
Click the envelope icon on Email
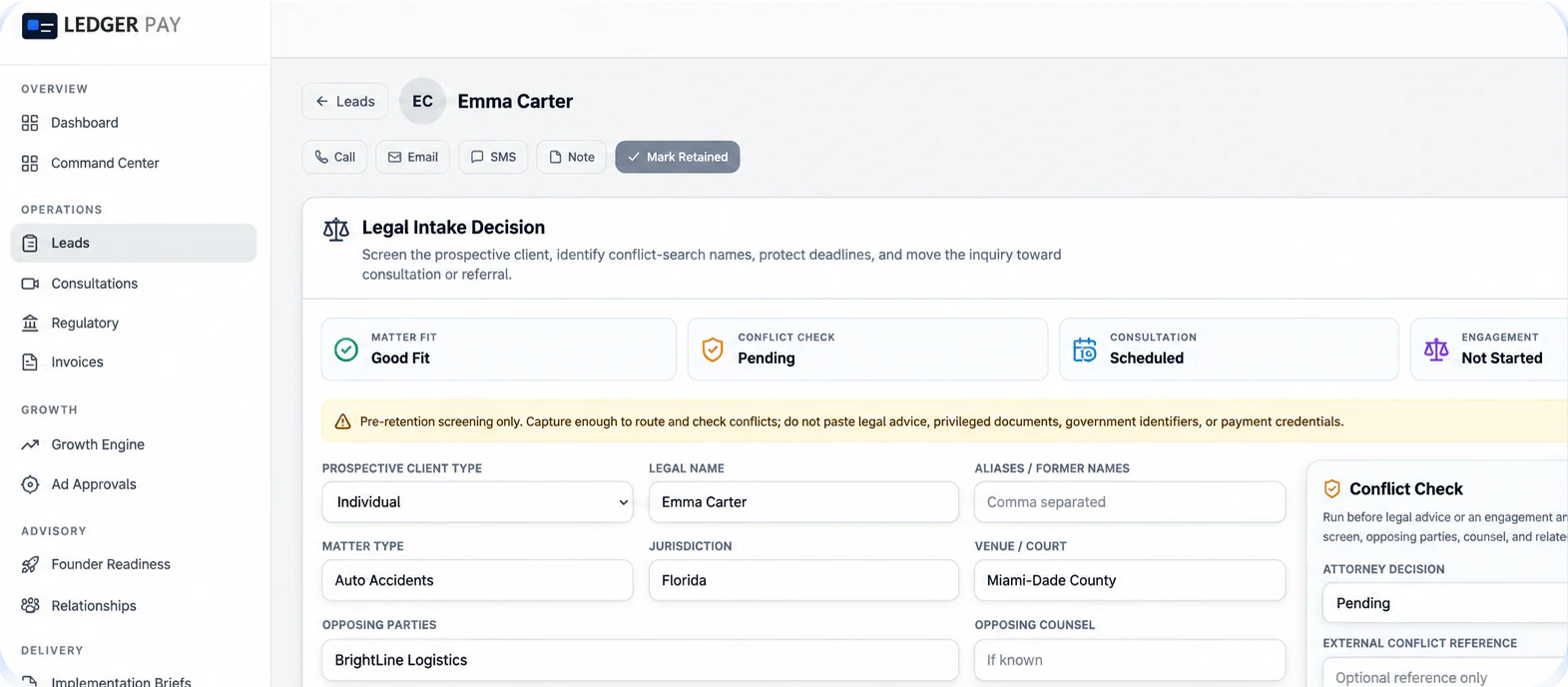[x=395, y=157]
